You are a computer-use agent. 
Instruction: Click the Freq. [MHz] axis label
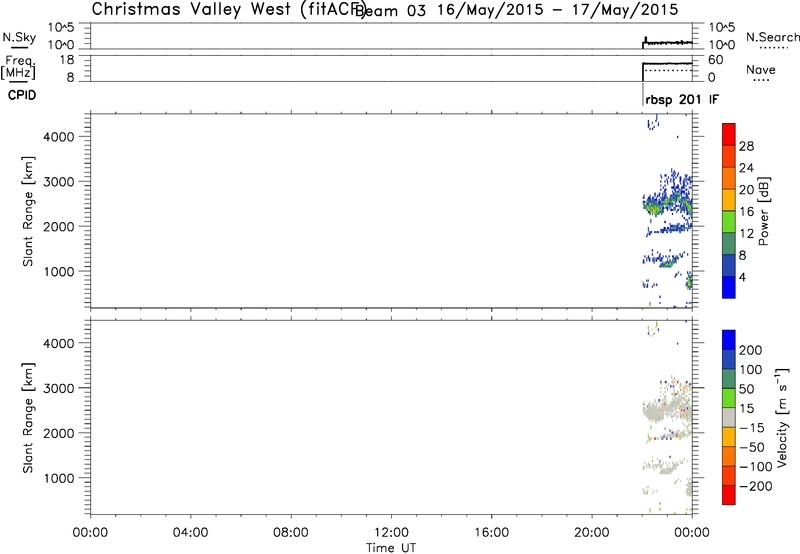click(18, 67)
